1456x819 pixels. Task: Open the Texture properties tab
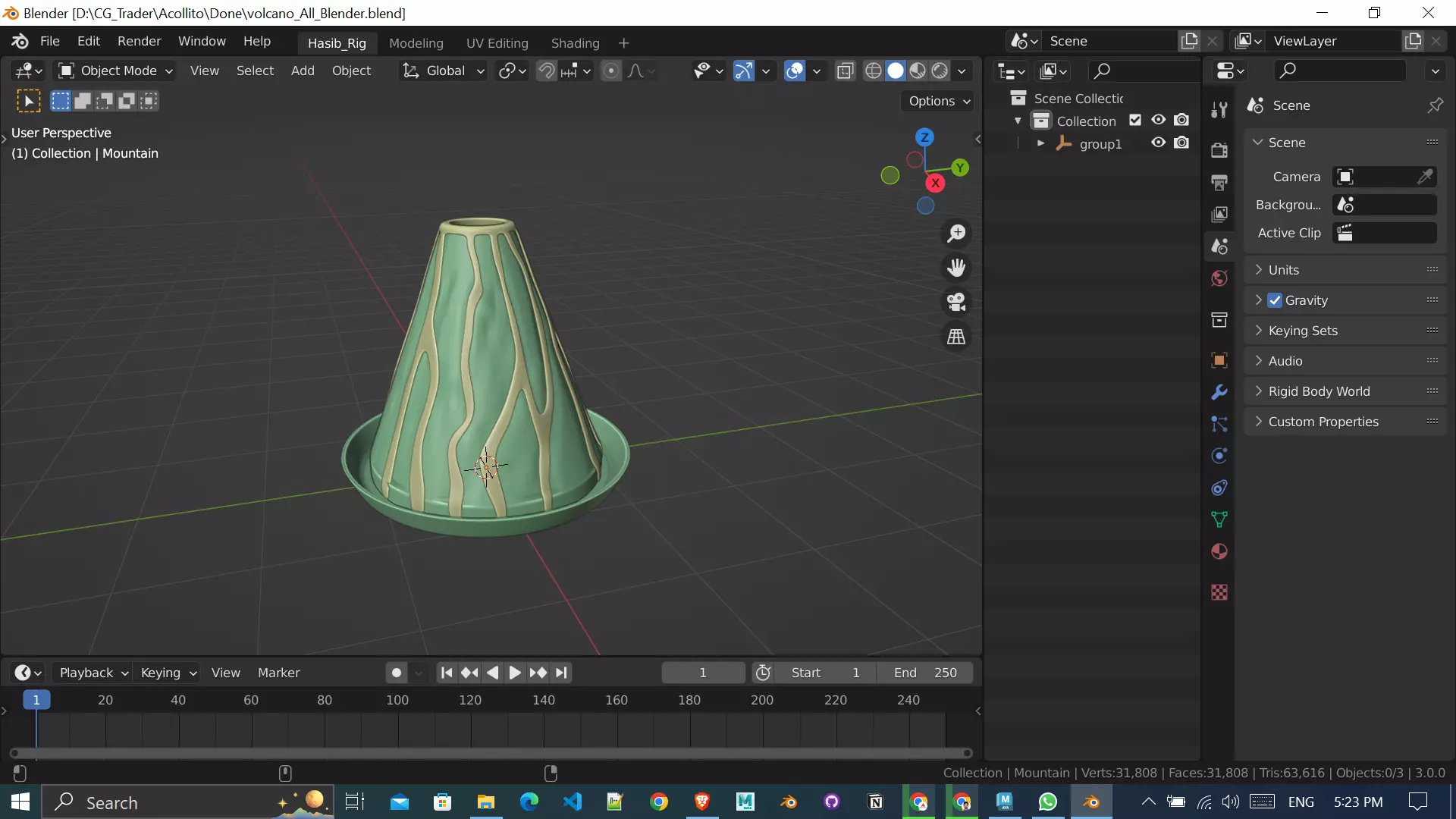tap(1219, 592)
